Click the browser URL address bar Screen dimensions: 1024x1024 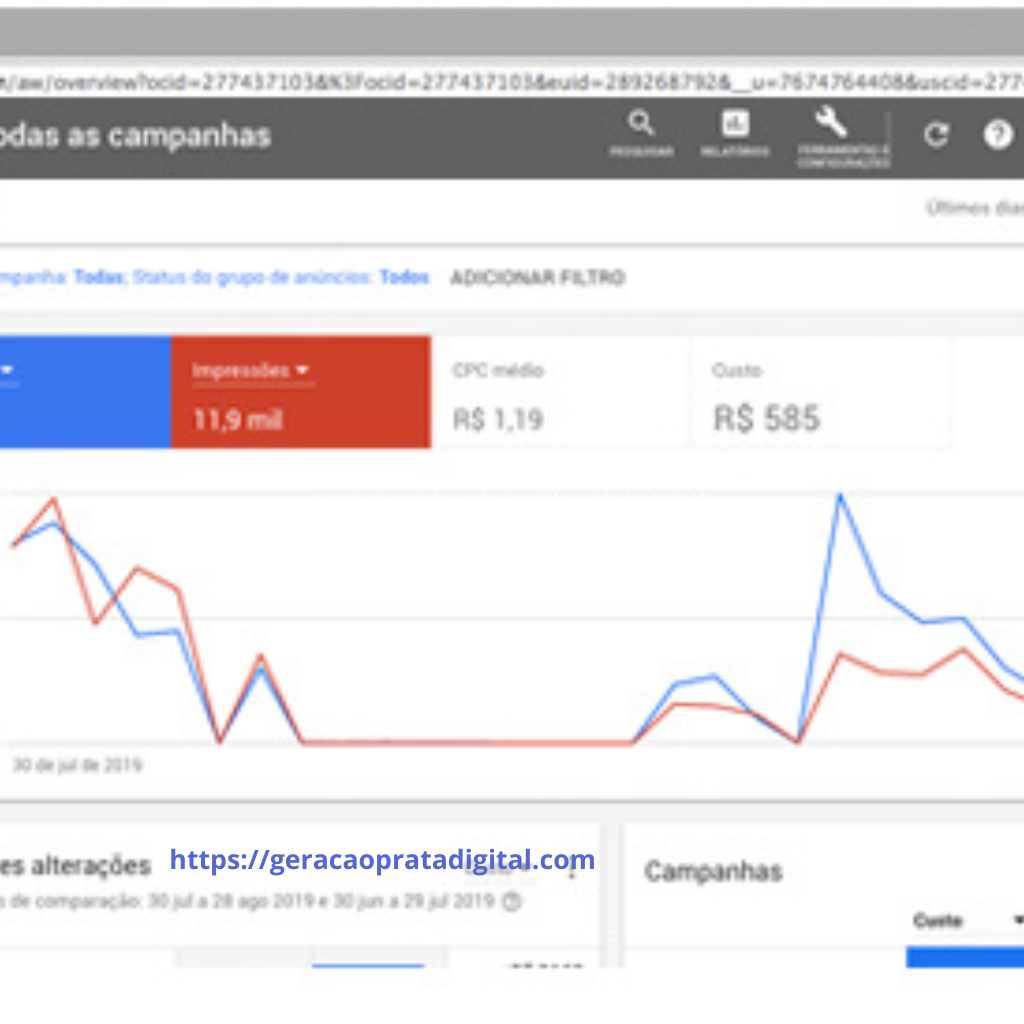pos(500,81)
